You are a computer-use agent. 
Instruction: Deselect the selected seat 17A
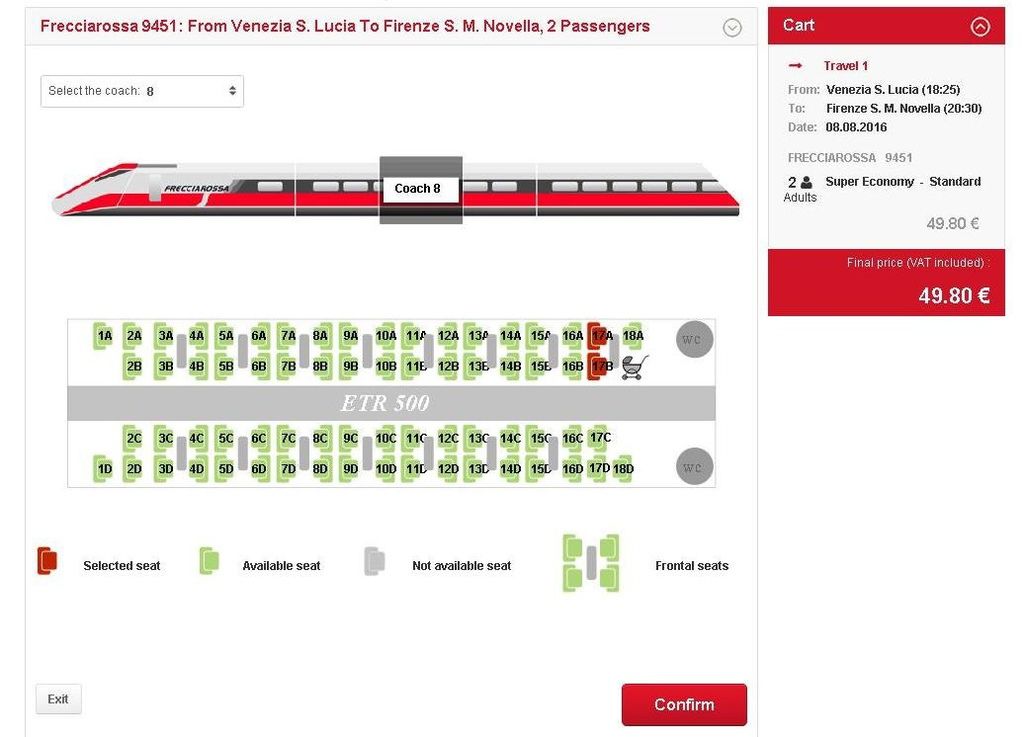600,336
